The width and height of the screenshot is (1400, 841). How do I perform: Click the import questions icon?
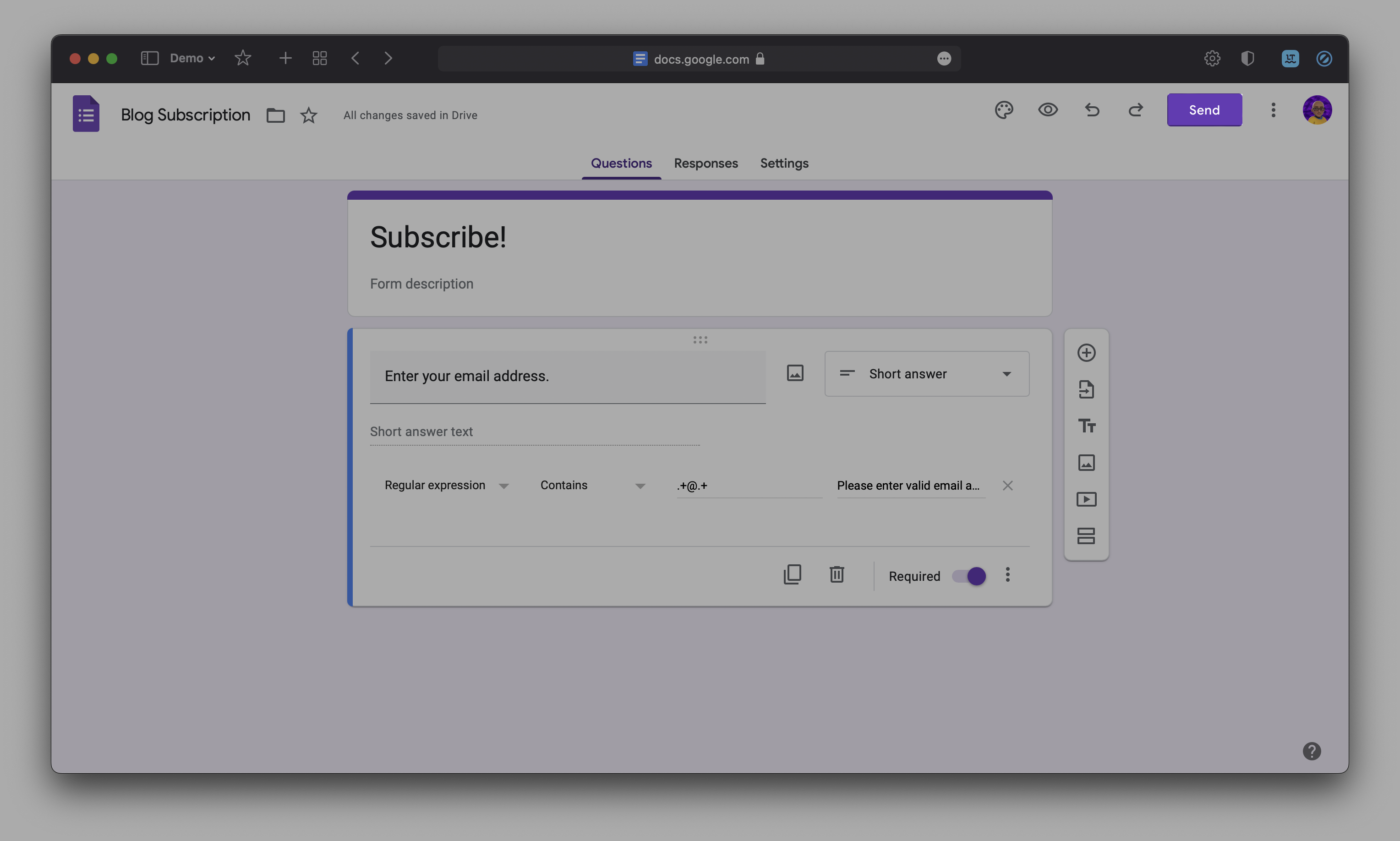1086,389
